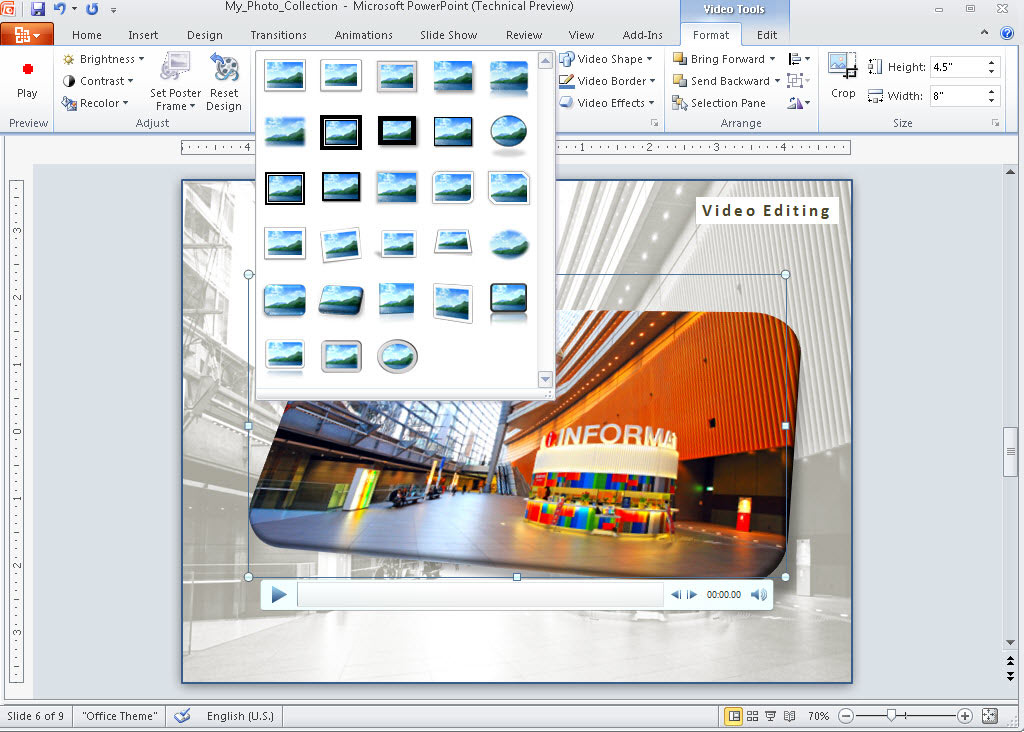Screen dimensions: 1024x732
Task: Step video forward one frame
Action: [692, 595]
